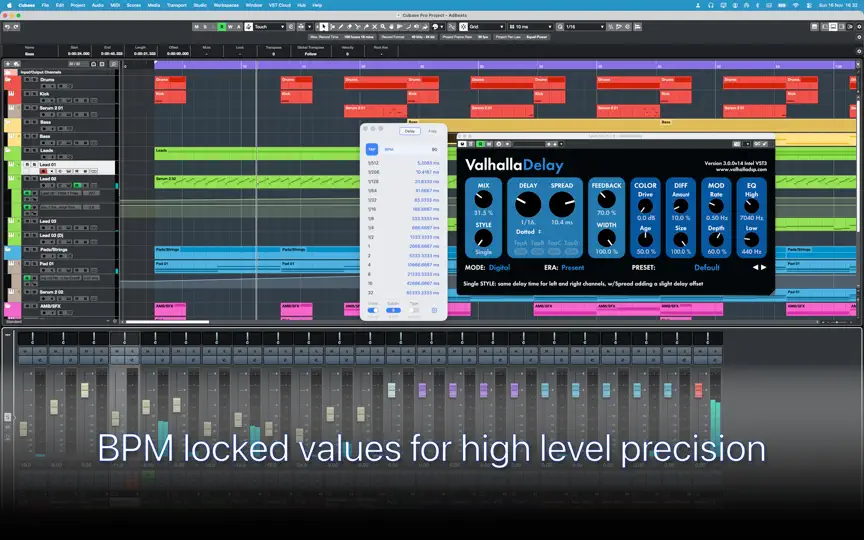This screenshot has width=864, height=540.
Task: Click the first Drums clip in arrangement
Action: pos(170,82)
